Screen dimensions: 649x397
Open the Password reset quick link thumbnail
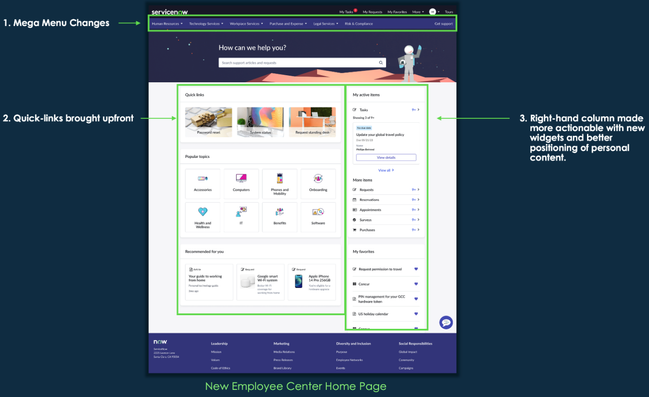208,122
